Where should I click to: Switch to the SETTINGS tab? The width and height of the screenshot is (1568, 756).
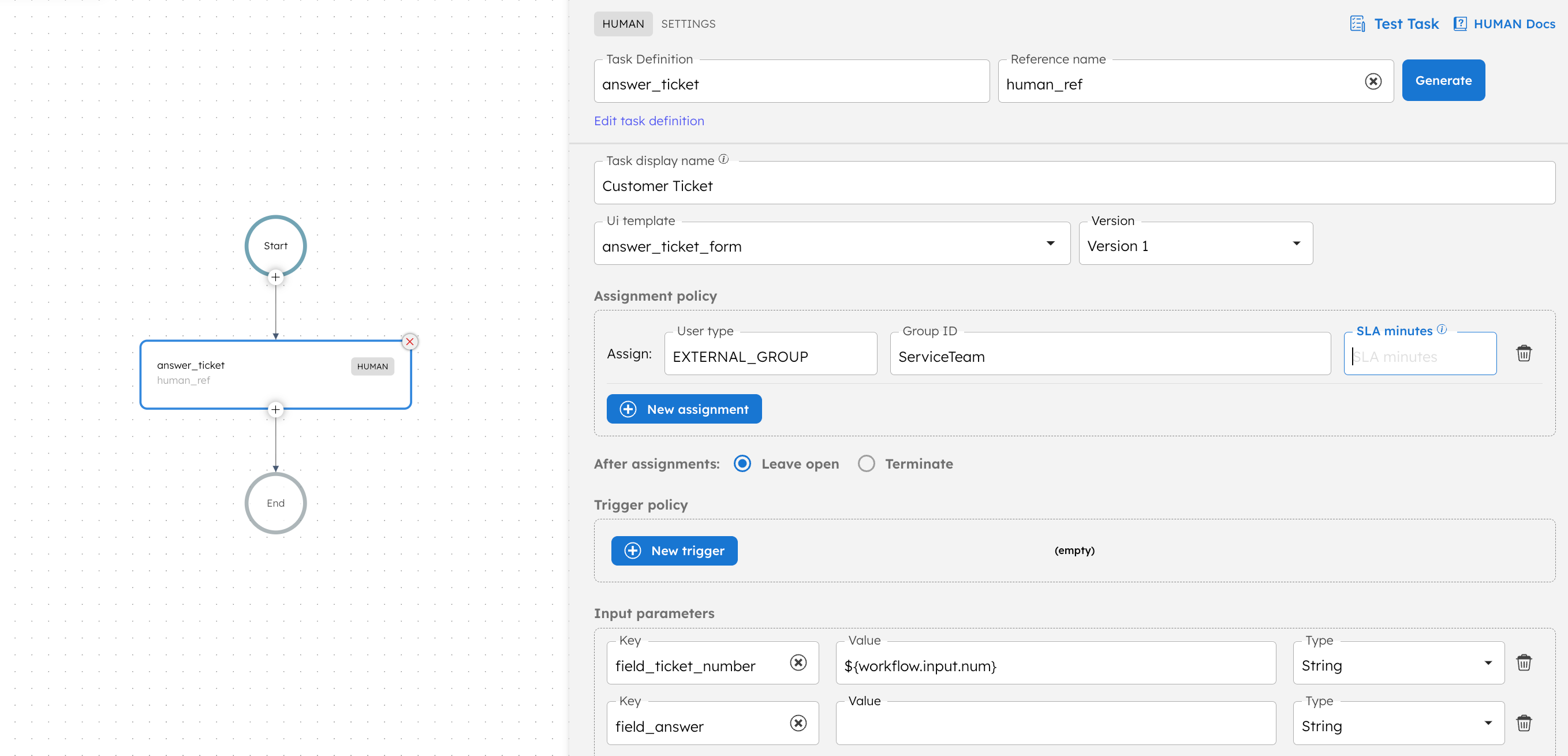click(688, 24)
